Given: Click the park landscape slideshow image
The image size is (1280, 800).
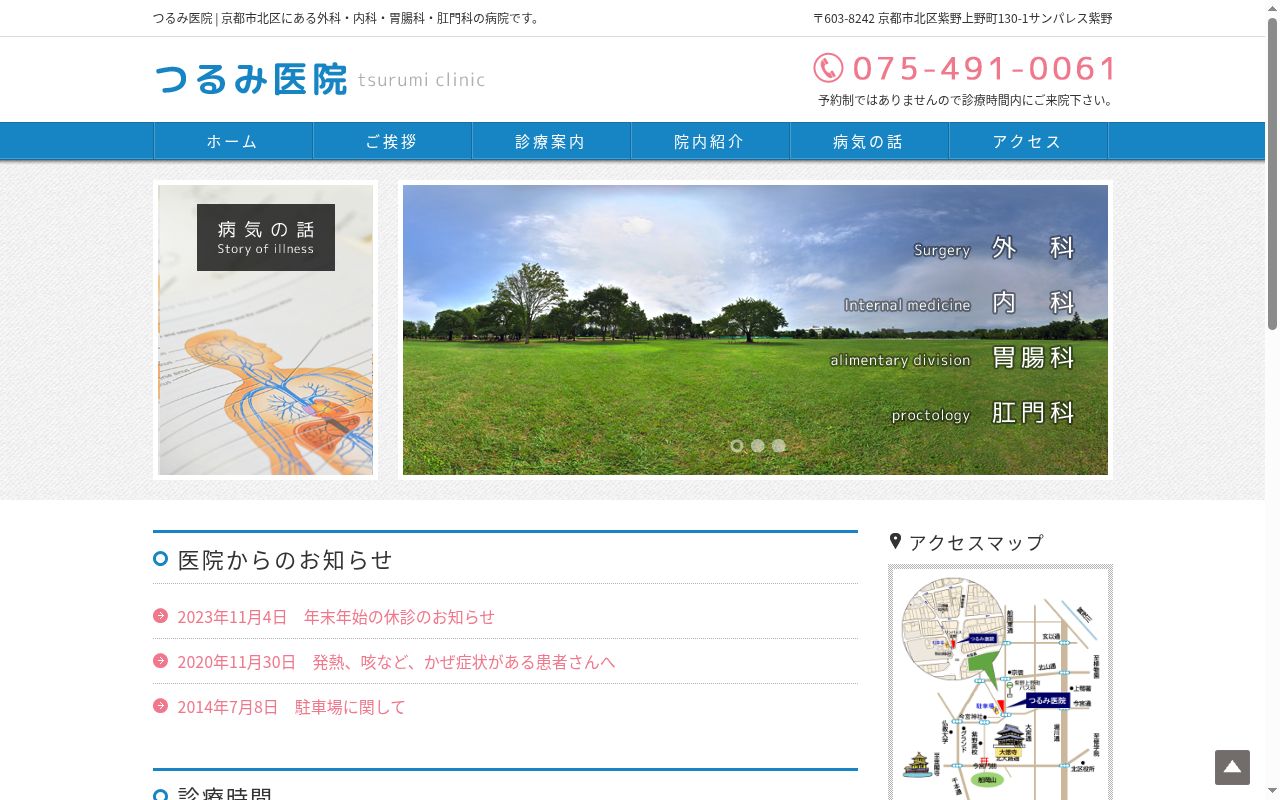Looking at the screenshot, I should (x=755, y=330).
